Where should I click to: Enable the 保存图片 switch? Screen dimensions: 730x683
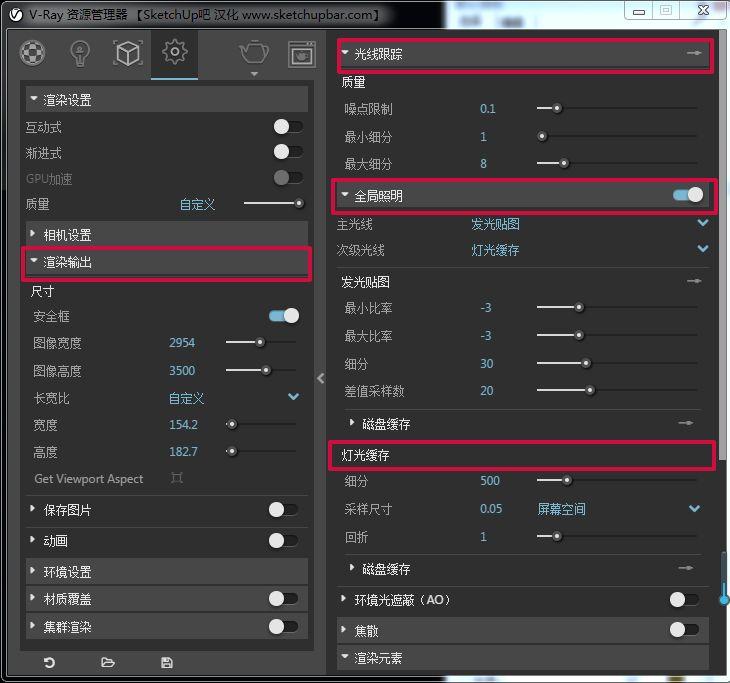284,510
